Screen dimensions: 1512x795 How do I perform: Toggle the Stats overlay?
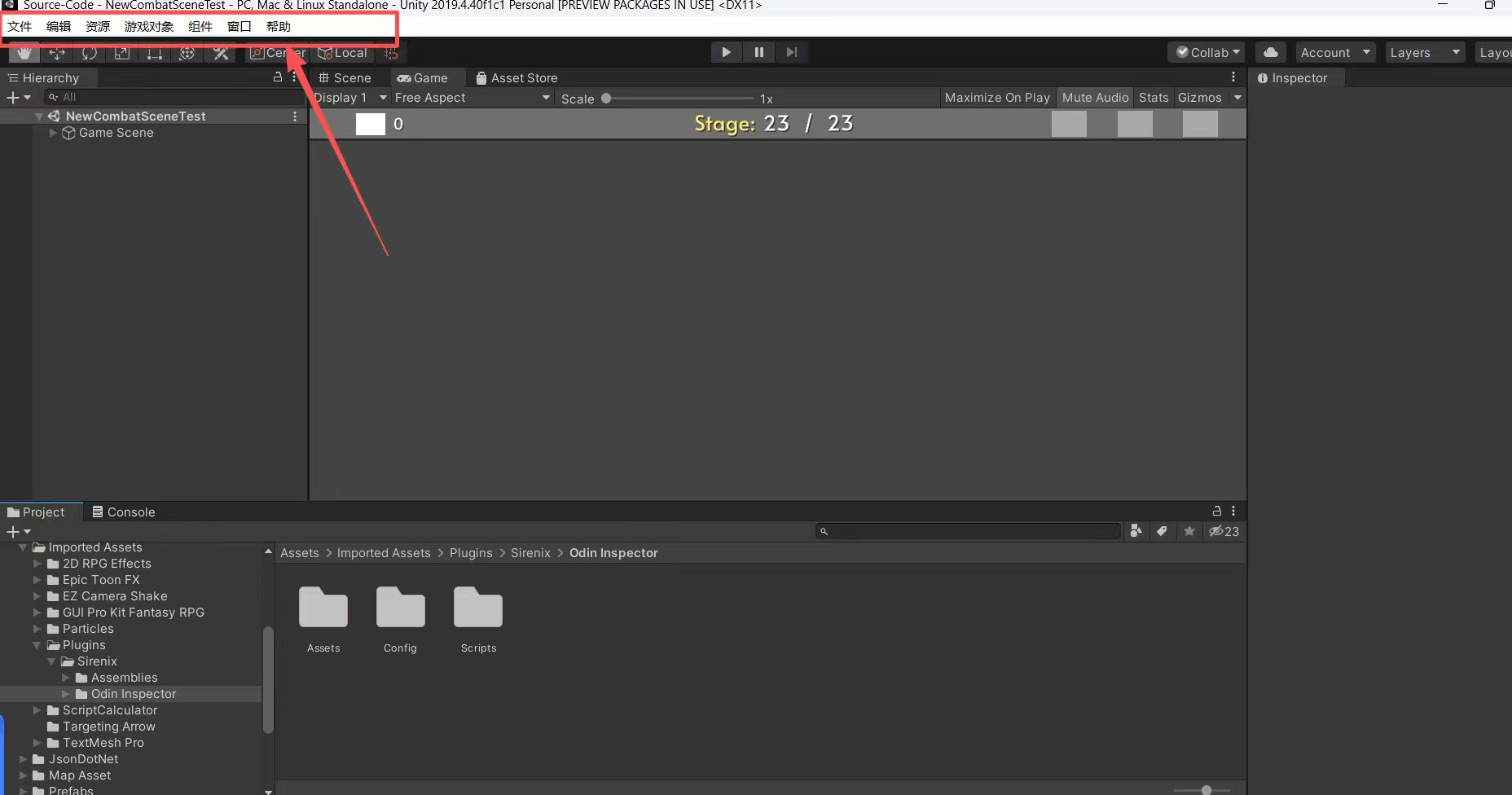(x=1153, y=98)
